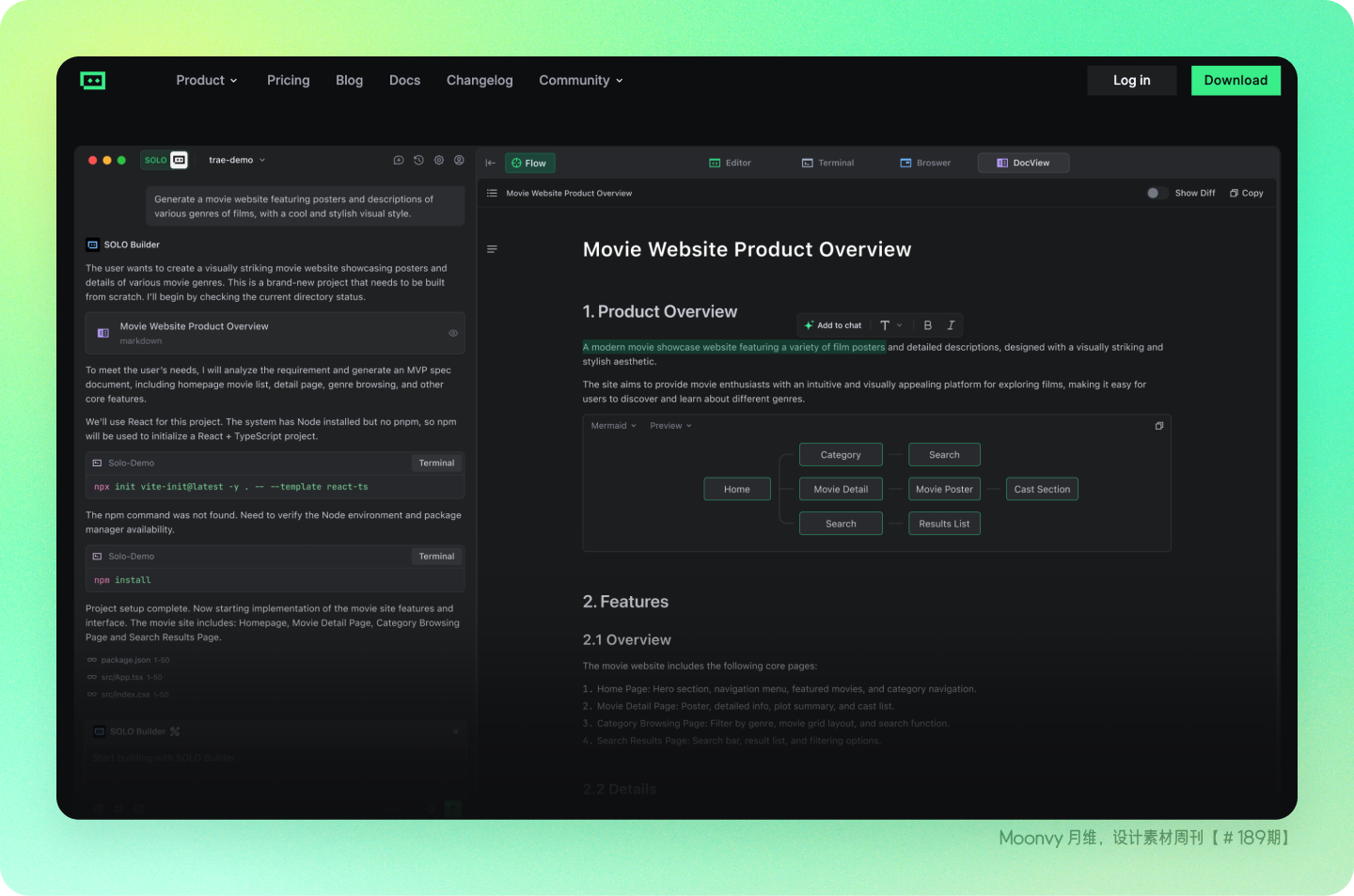Apply italic formatting to selected text
This screenshot has width=1354, height=896.
tap(951, 325)
